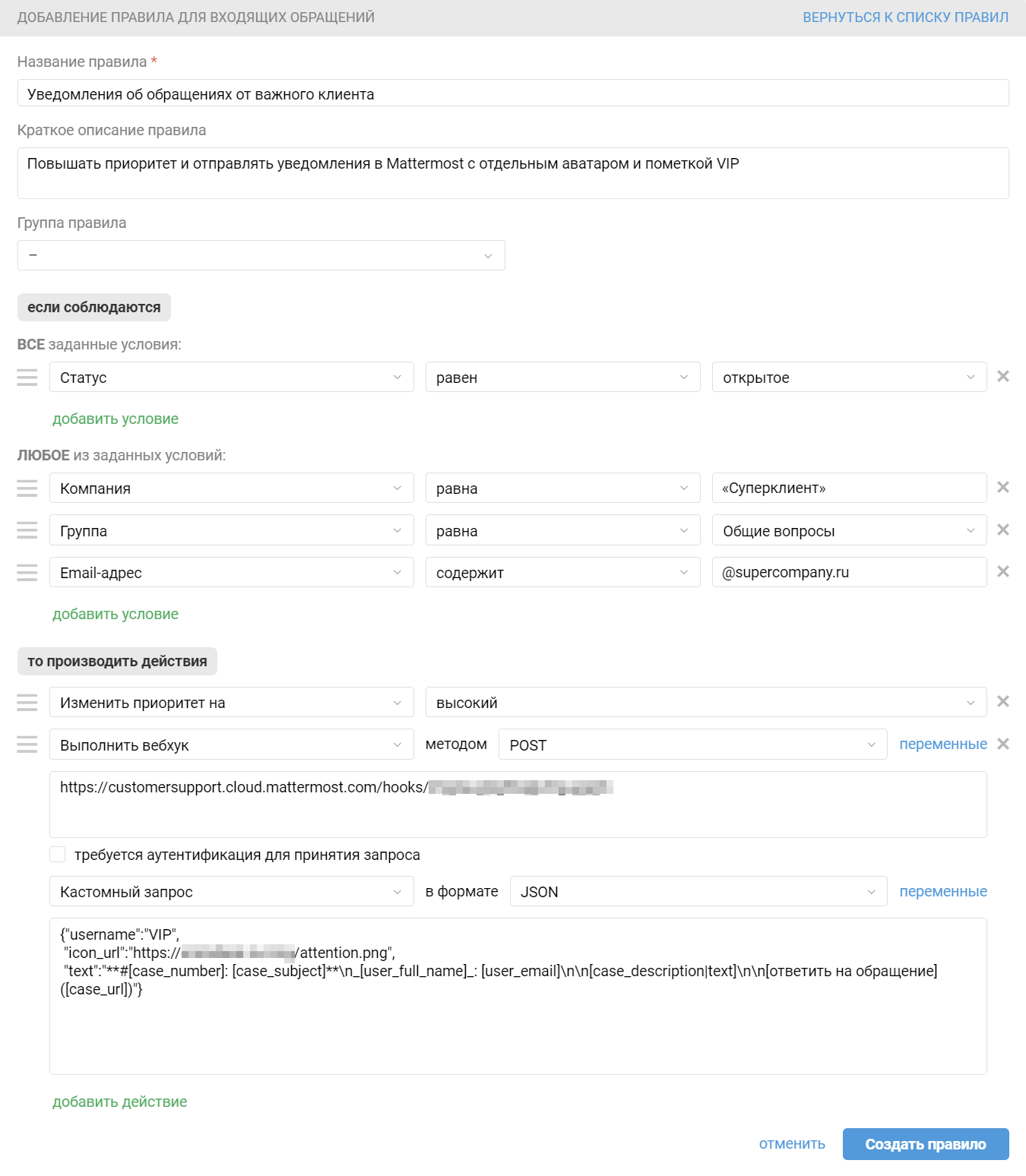Click into the Название правила field
Screen dimensions: 1026x1176
(x=513, y=93)
